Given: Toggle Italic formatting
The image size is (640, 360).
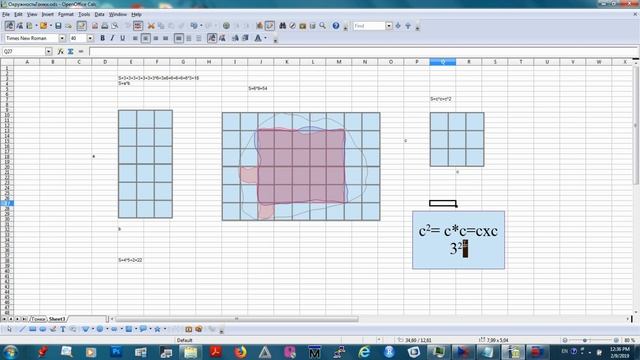Looking at the screenshot, I should click(112, 38).
